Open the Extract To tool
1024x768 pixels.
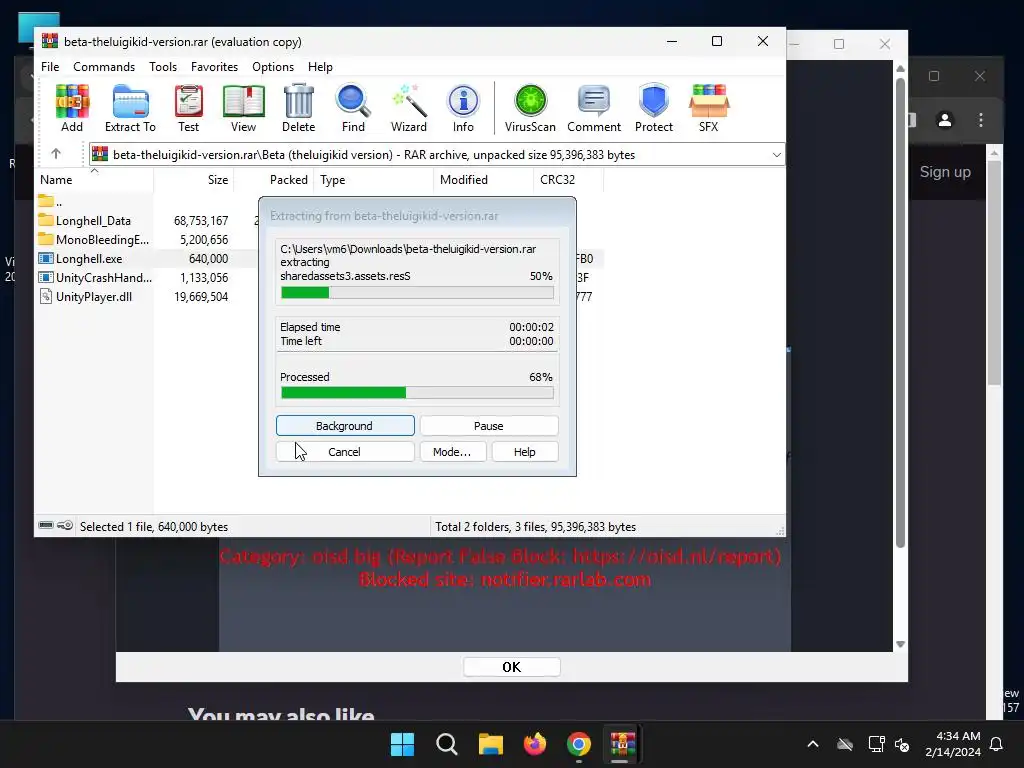[x=130, y=108]
